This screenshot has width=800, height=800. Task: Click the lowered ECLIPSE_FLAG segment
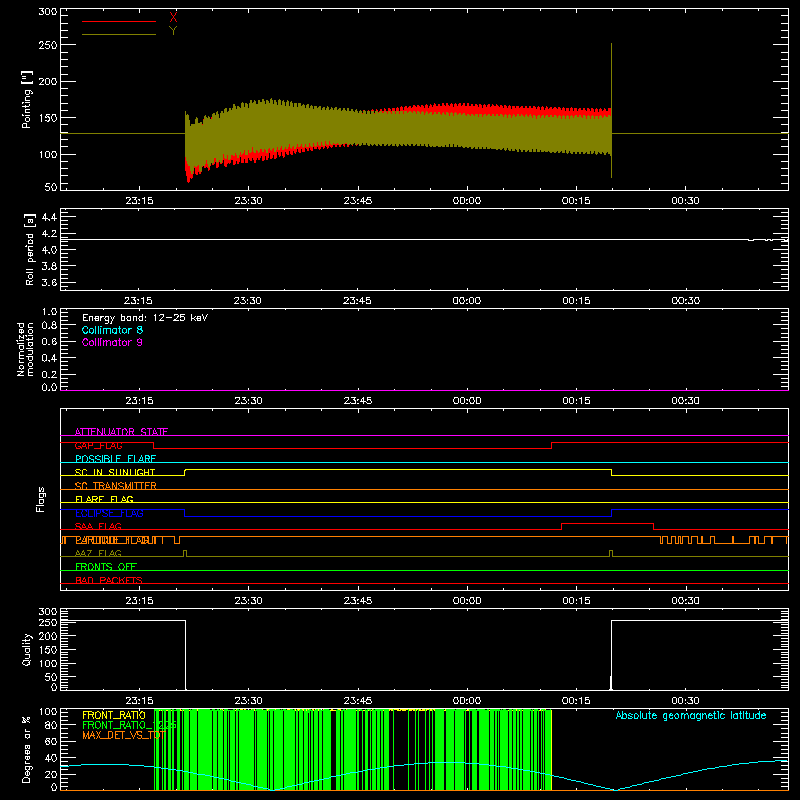tap(398, 516)
